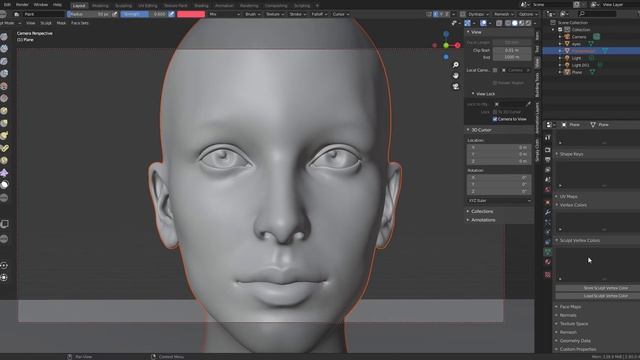Open the Sculpt menu in viewport header

tap(46, 23)
